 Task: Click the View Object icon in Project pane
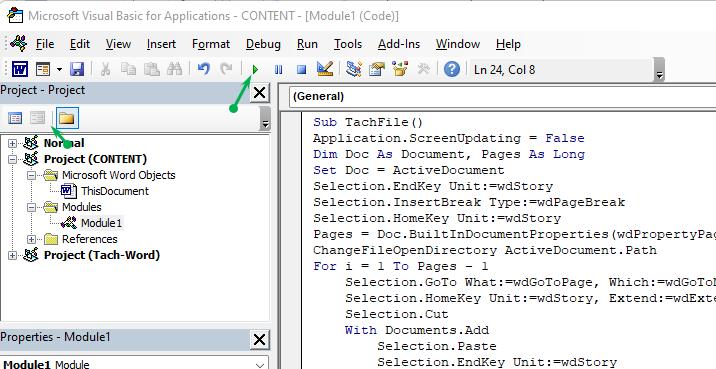[x=37, y=119]
